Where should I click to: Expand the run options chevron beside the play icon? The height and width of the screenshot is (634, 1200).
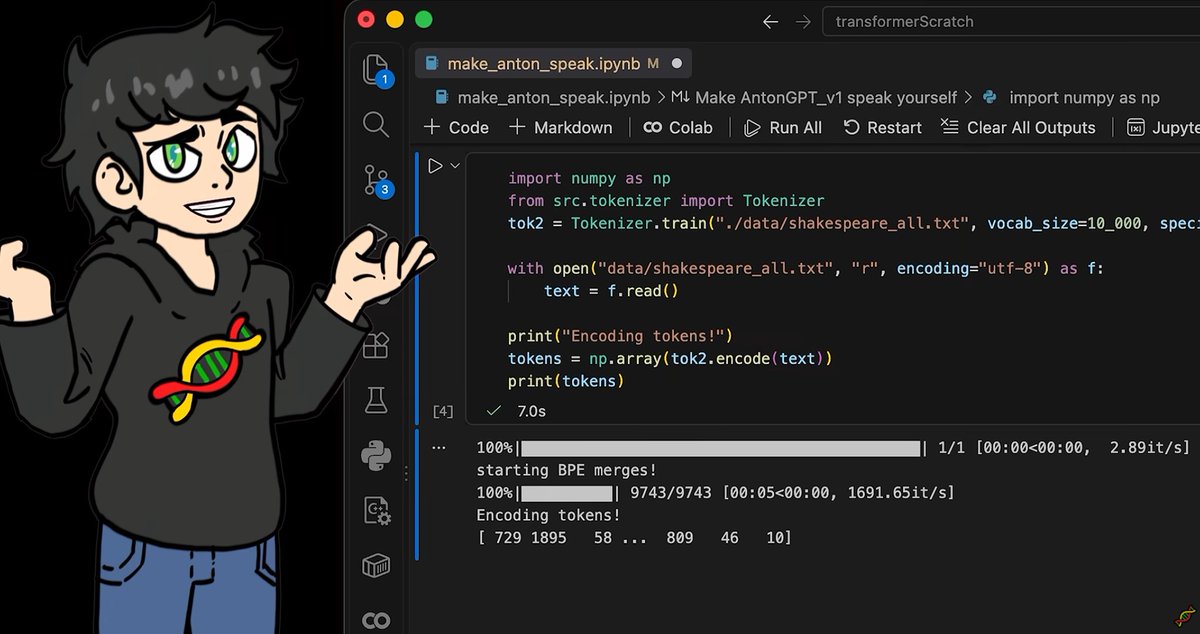[x=455, y=166]
